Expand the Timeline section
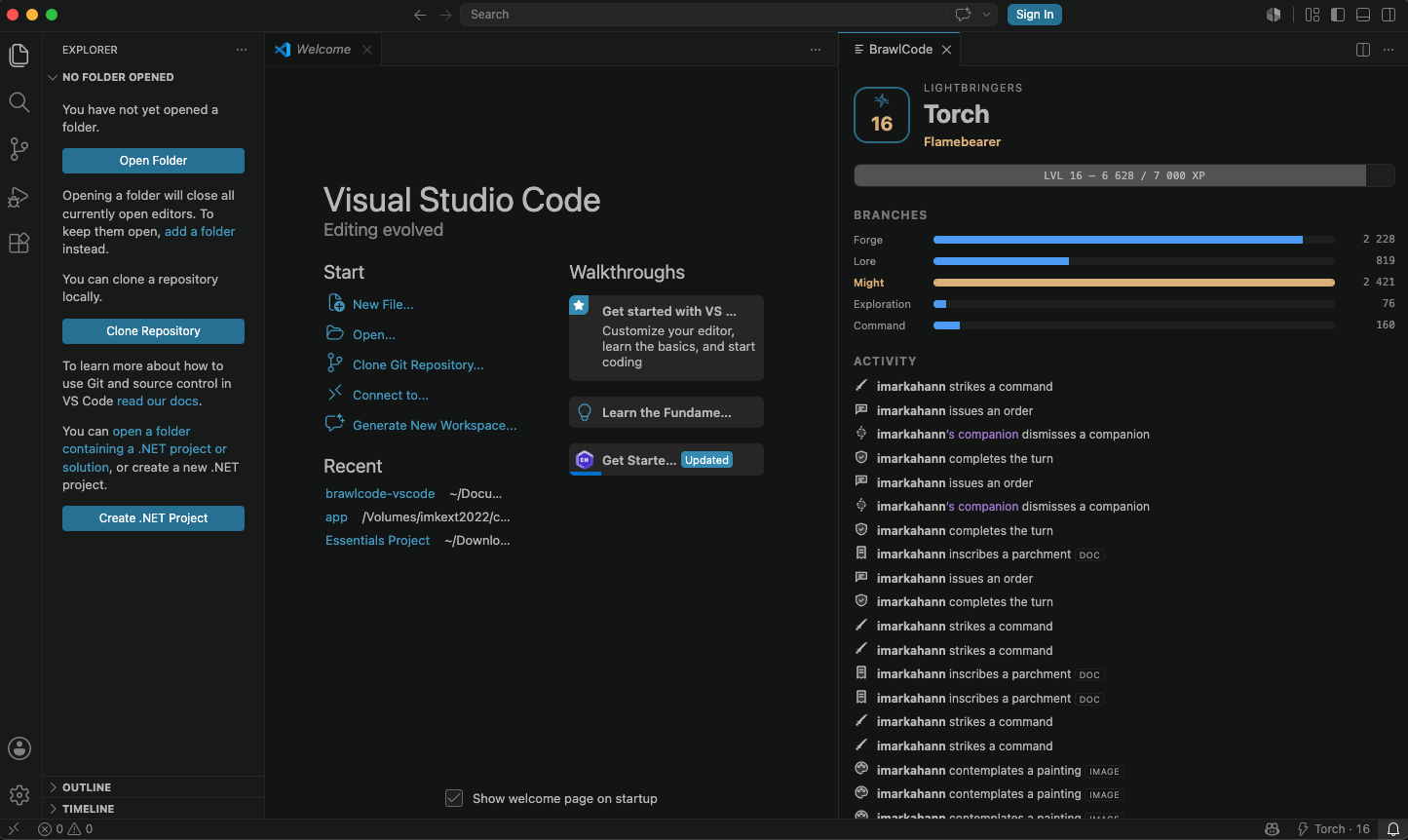This screenshot has width=1408, height=840. pyautogui.click(x=153, y=809)
